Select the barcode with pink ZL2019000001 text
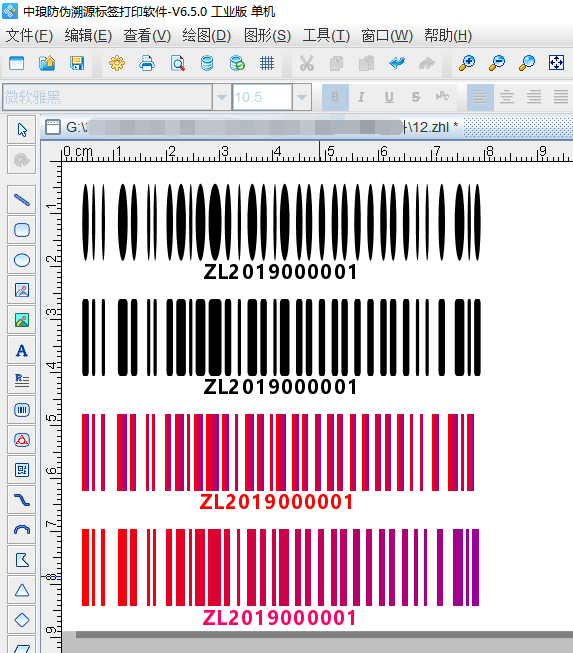573x653 pixels. point(280,578)
